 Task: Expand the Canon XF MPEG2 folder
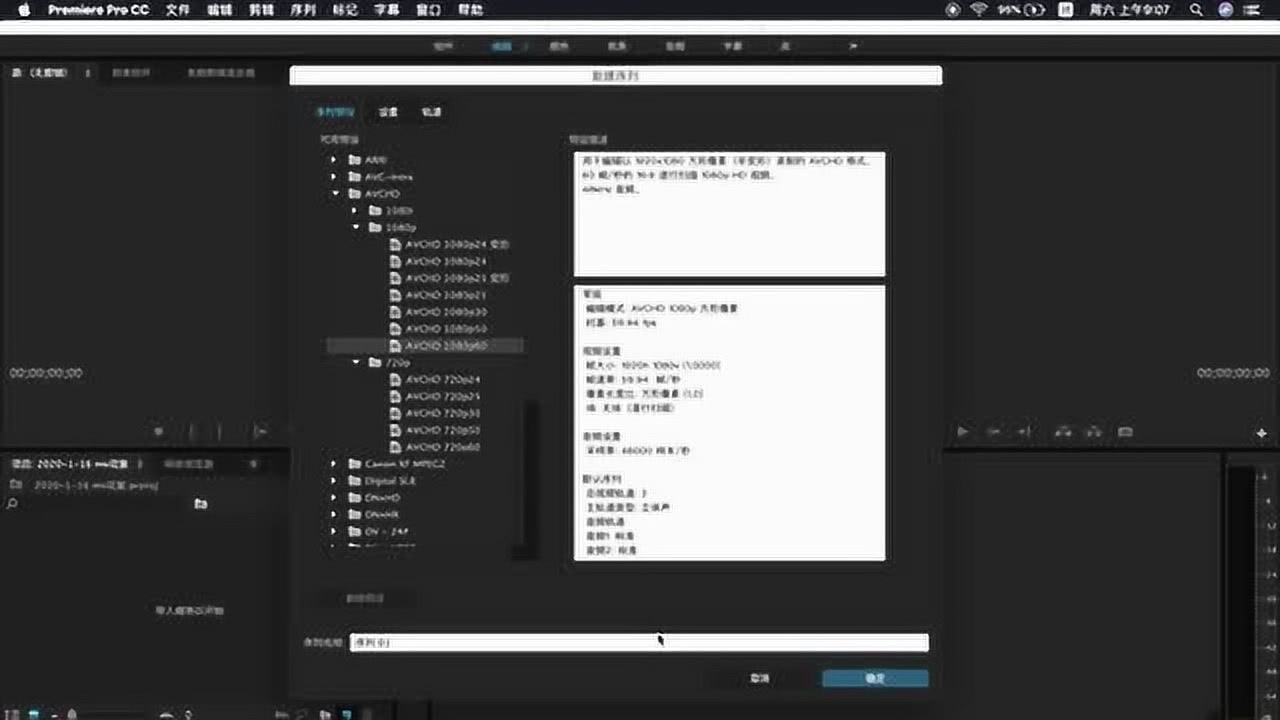335,464
